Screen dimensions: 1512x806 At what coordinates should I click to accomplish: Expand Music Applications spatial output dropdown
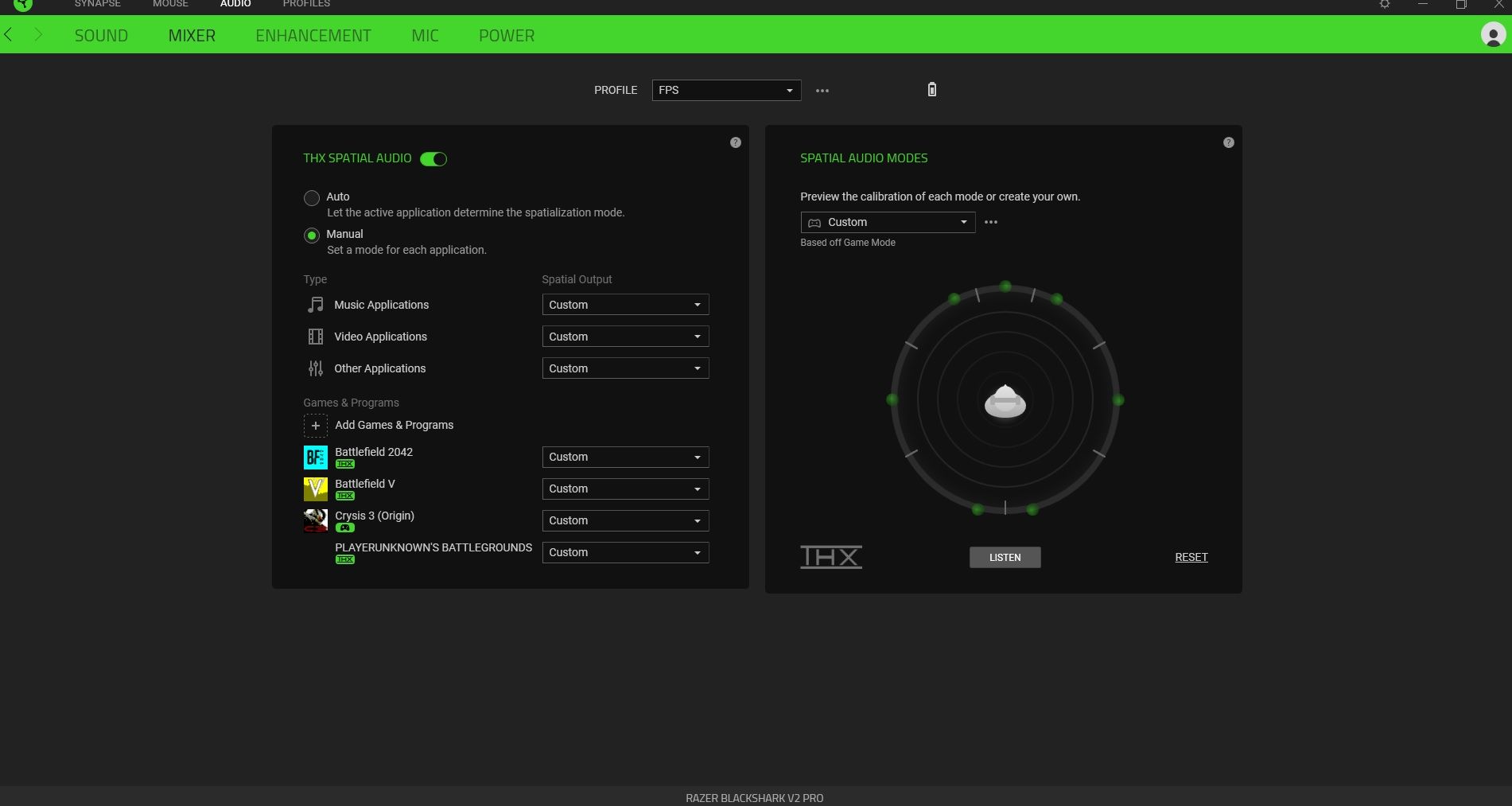click(625, 305)
